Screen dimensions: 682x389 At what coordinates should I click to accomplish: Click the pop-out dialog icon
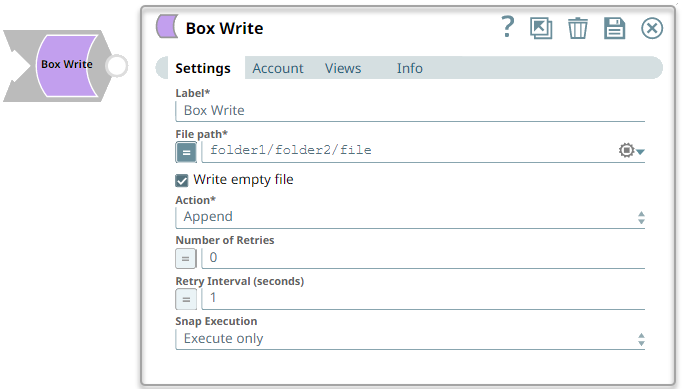point(541,28)
